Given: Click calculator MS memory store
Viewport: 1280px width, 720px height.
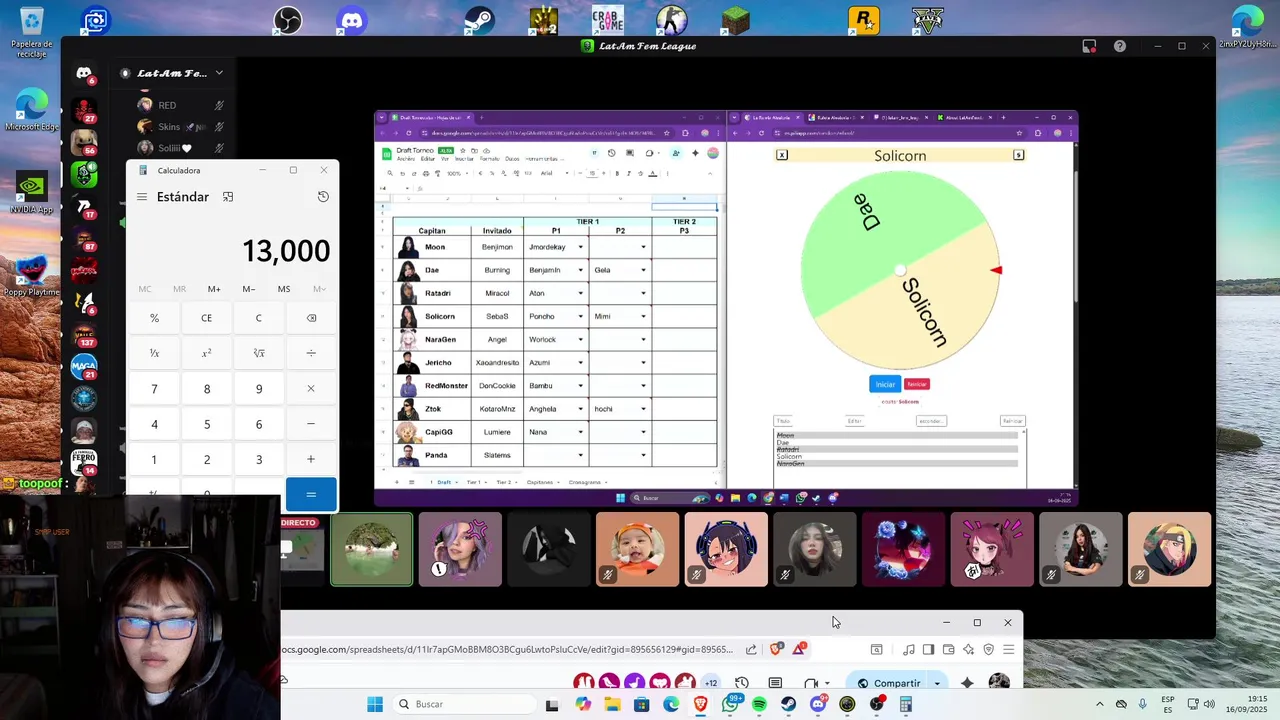Looking at the screenshot, I should coord(284,289).
